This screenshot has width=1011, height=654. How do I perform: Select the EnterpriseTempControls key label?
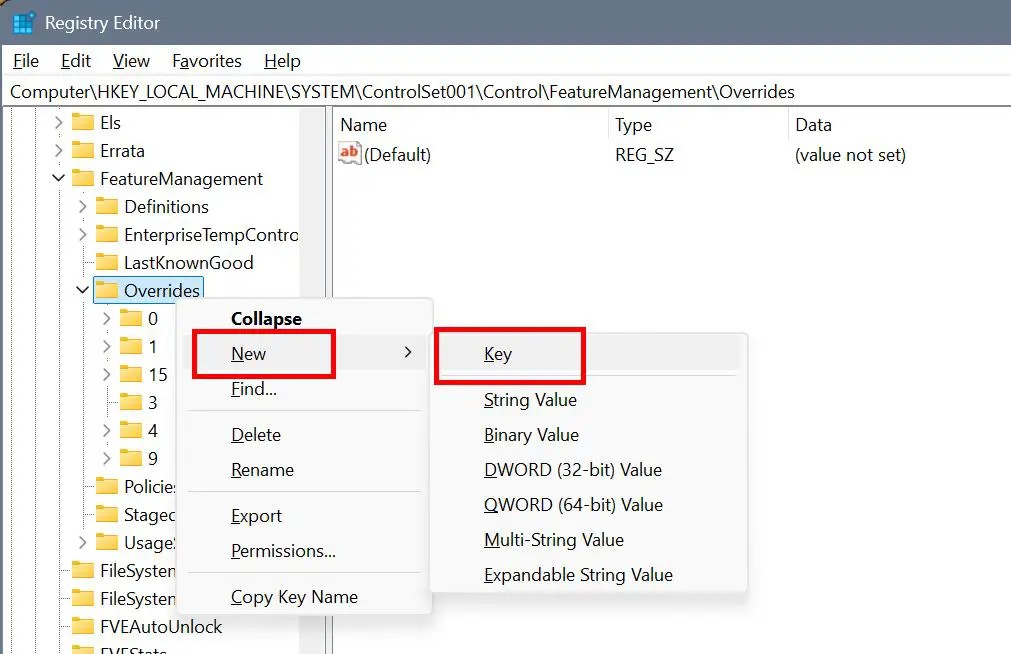(x=211, y=235)
